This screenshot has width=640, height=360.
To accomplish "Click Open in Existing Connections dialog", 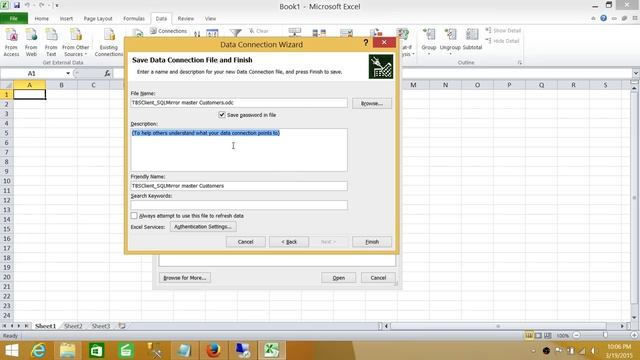I will pyautogui.click(x=338, y=278).
